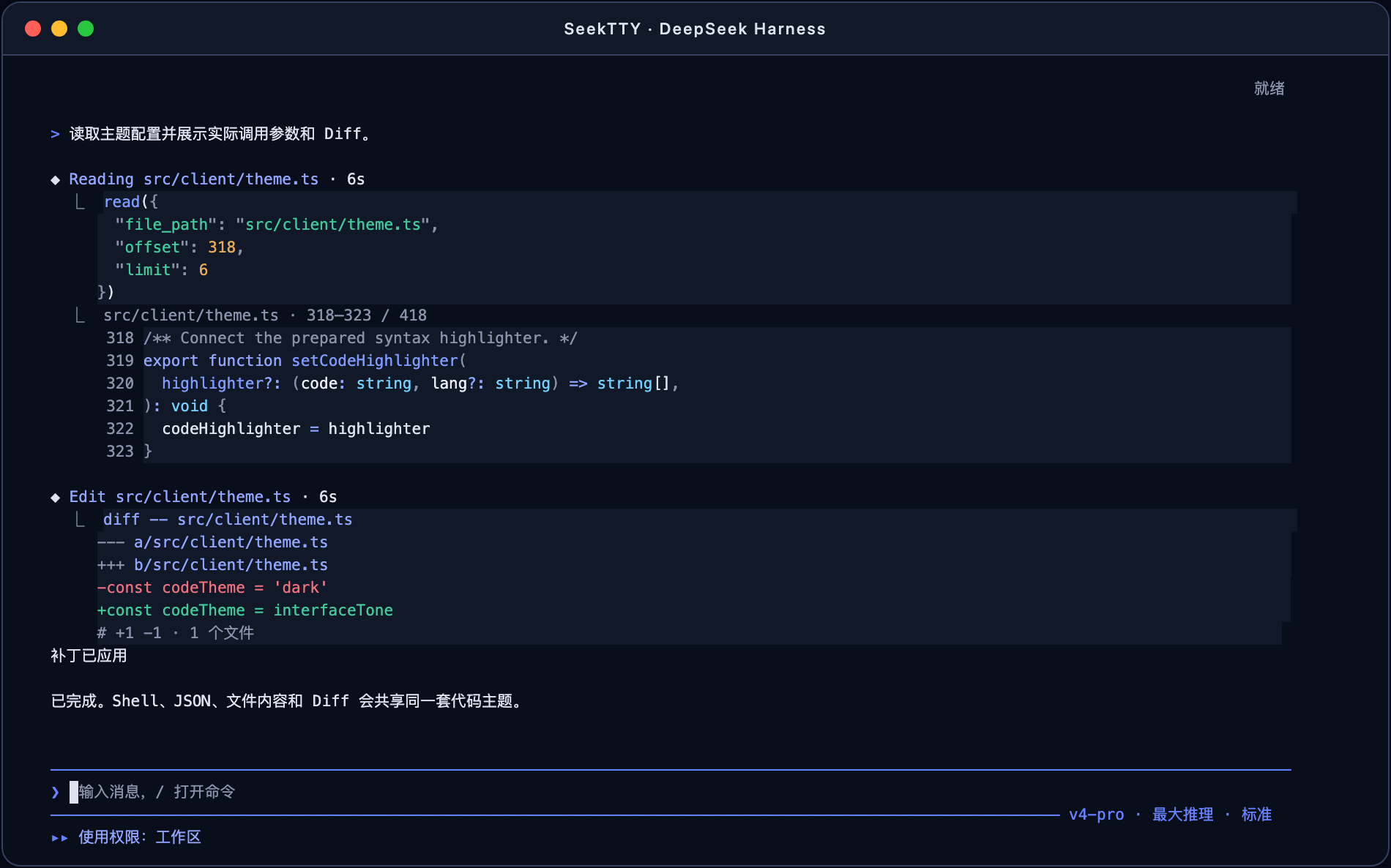Viewport: 1391px width, 868px height.
Task: Click the "limit": 6 line
Action: point(161,270)
